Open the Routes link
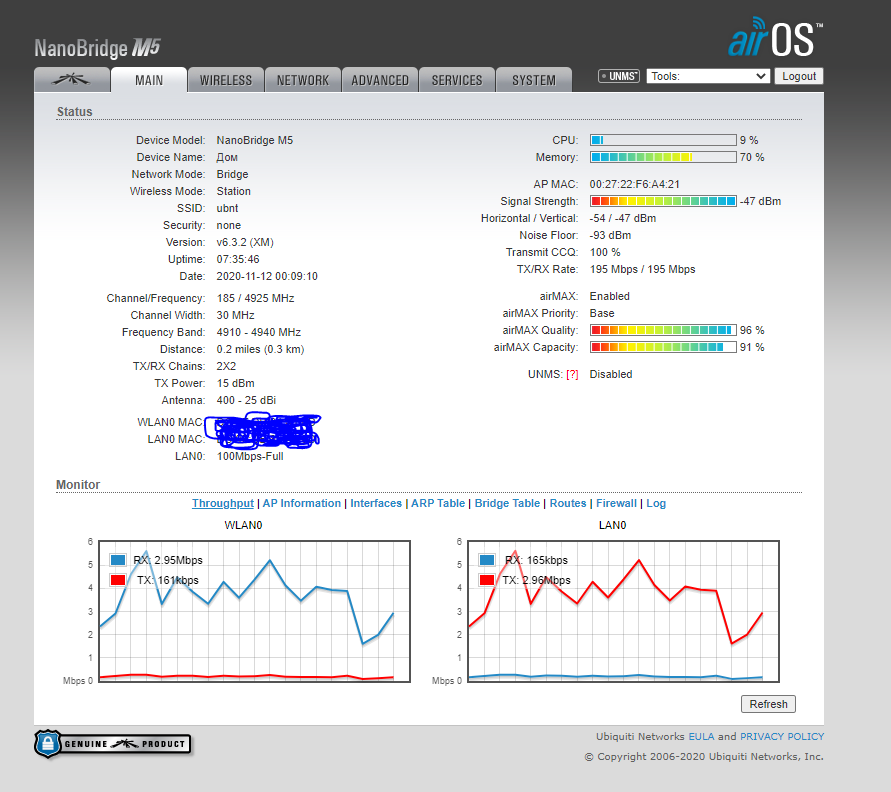Viewport: 891px width, 792px height. (568, 503)
